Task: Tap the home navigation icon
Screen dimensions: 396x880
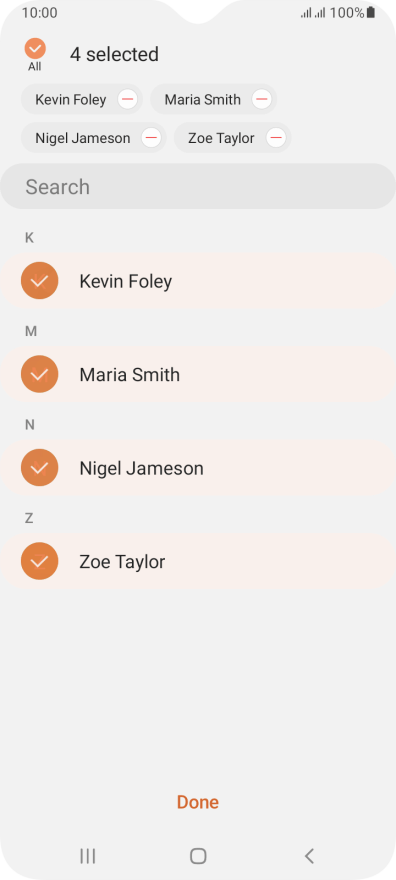Action: tap(198, 856)
